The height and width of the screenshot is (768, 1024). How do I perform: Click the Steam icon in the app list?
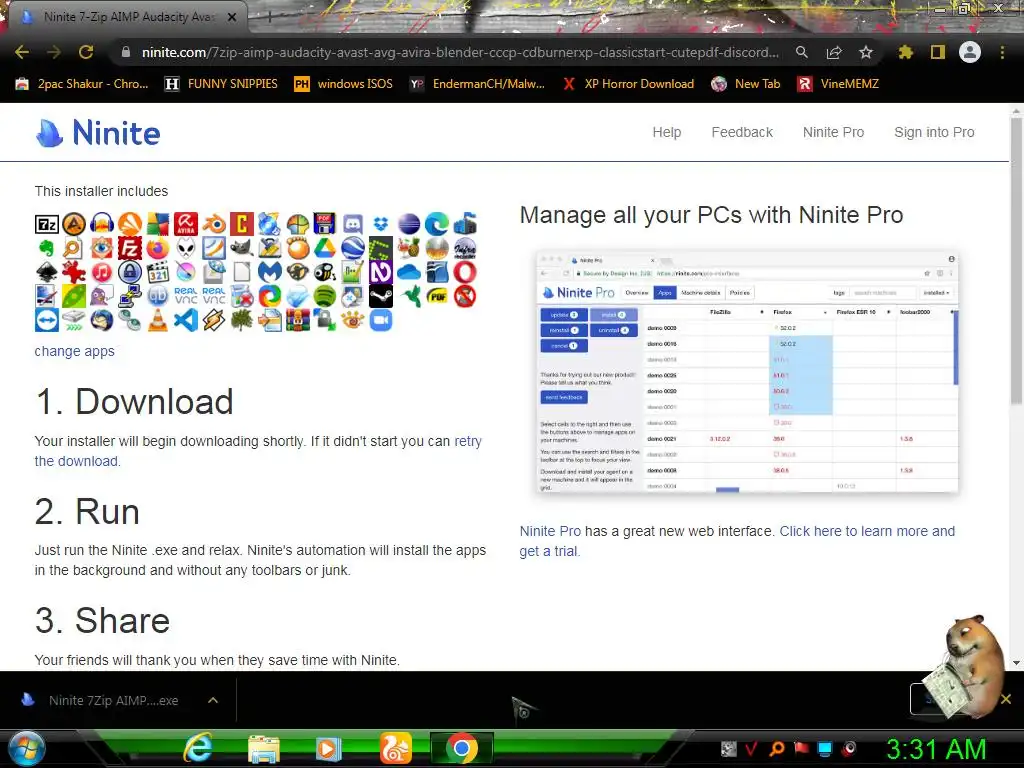tap(381, 296)
